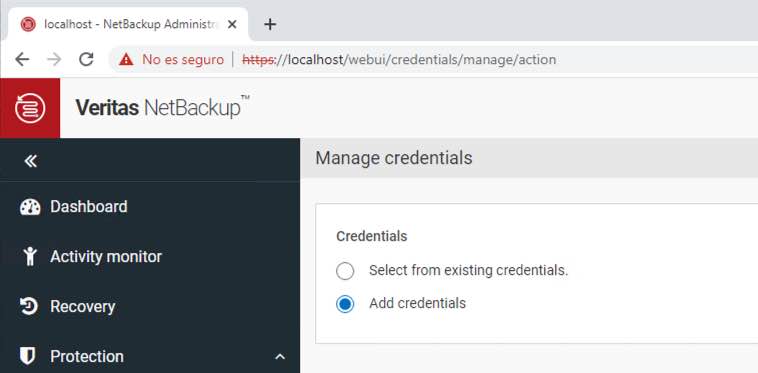Choose the 'Add credentials' radio option
The height and width of the screenshot is (373, 758).
point(345,304)
